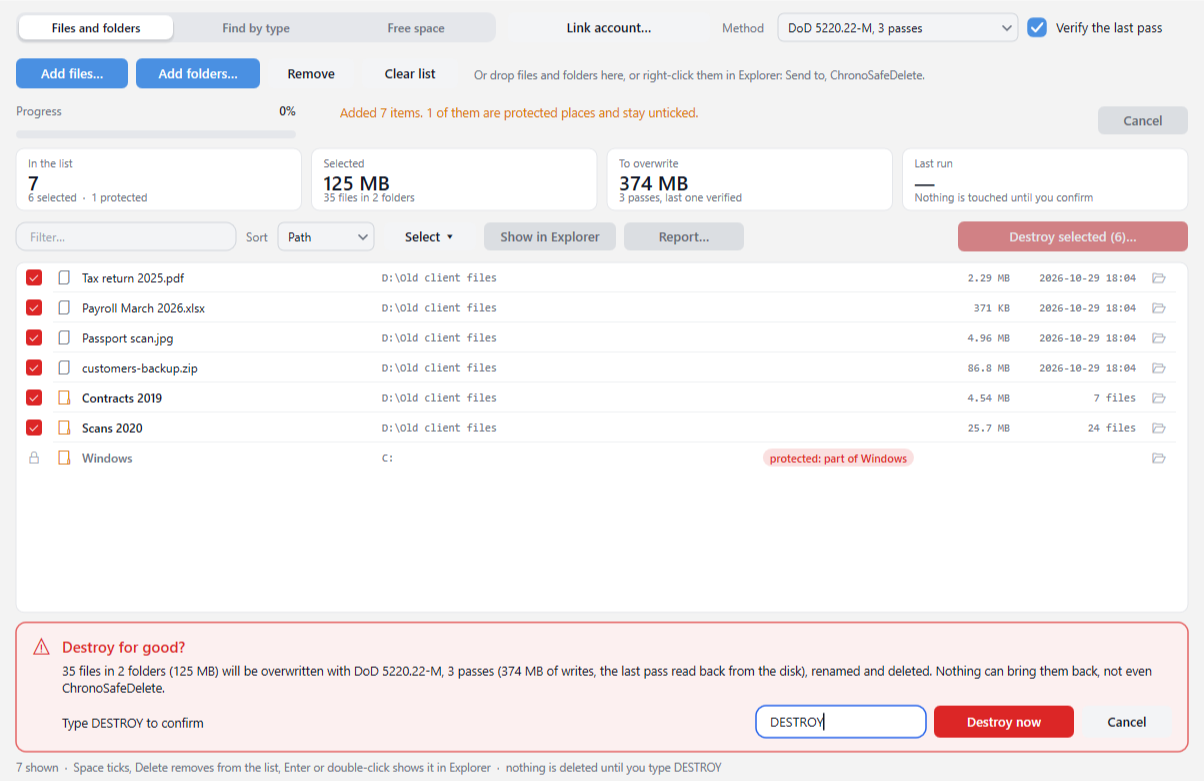Screen dimensions: 1204x781
Task: Click the folder icon beside Contracts 2019
Action: tap(64, 398)
